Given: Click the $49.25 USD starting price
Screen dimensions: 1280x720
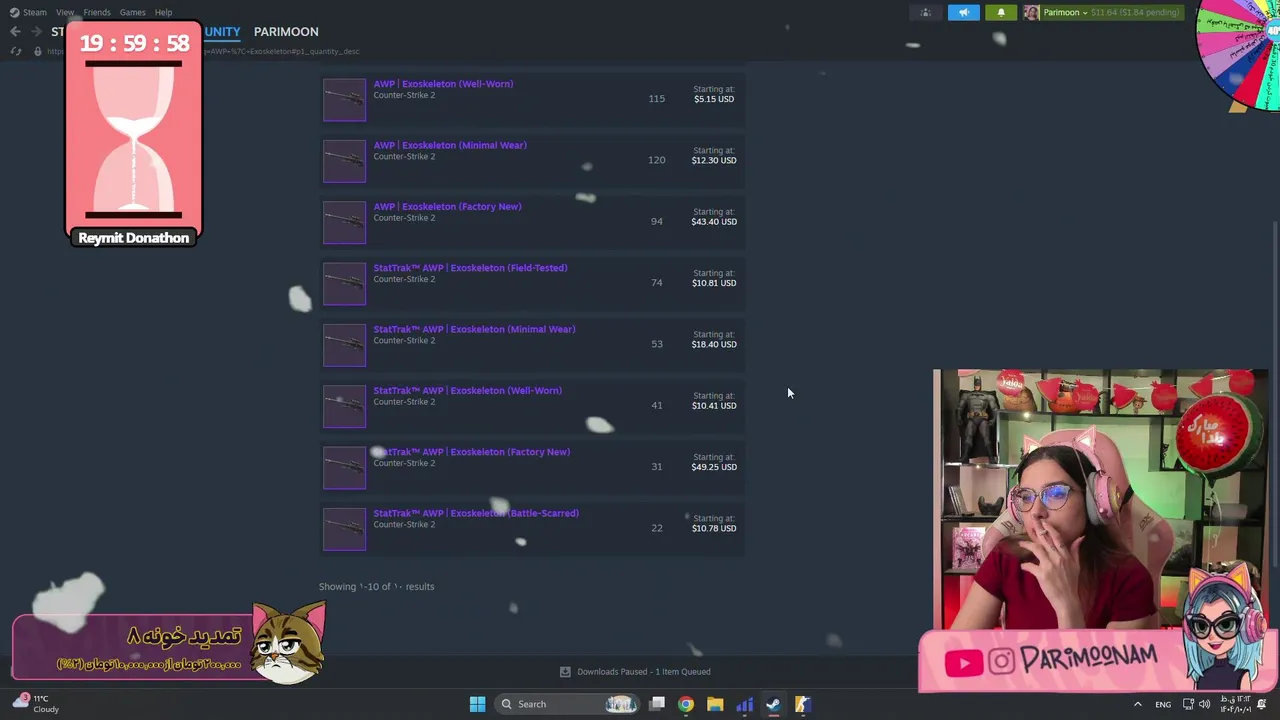Looking at the screenshot, I should (x=714, y=467).
